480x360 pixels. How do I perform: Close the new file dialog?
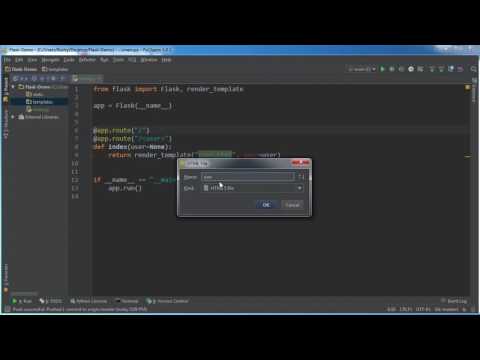point(301,163)
